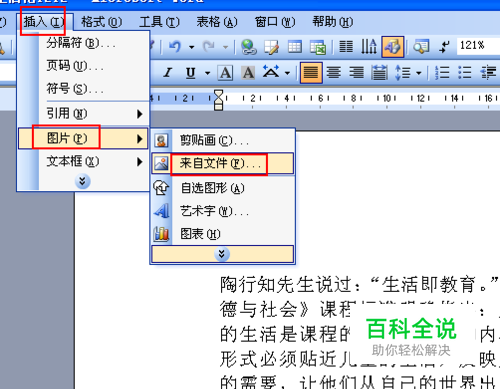Click the Insert Excel Worksheet icon
This screenshot has width=500, height=389.
tap(318, 47)
